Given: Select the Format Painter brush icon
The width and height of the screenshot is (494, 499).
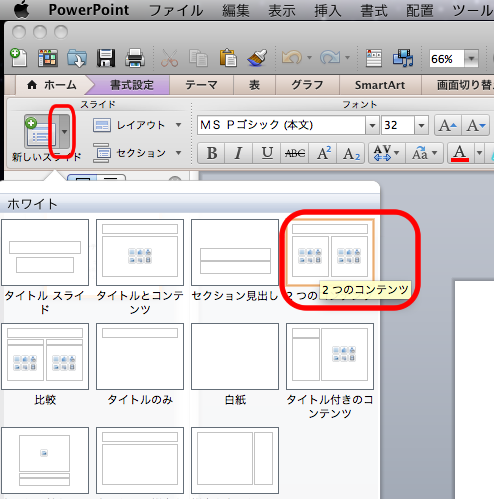Looking at the screenshot, I should tap(257, 58).
